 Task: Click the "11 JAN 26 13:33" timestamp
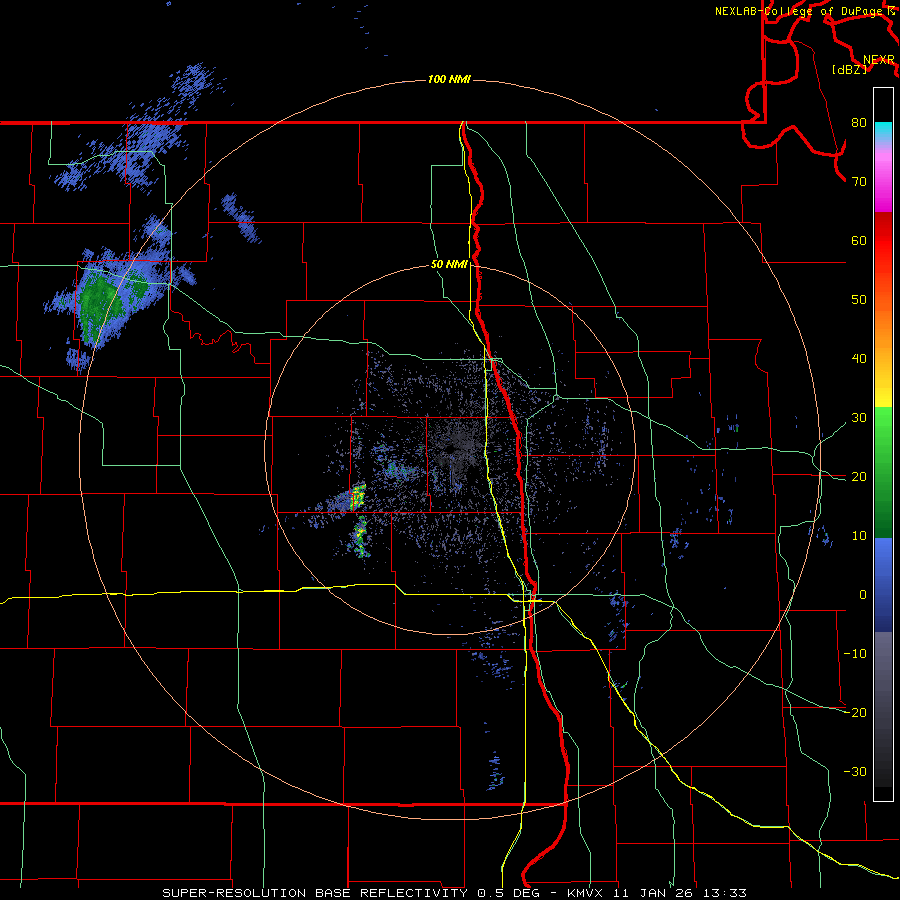point(681,893)
